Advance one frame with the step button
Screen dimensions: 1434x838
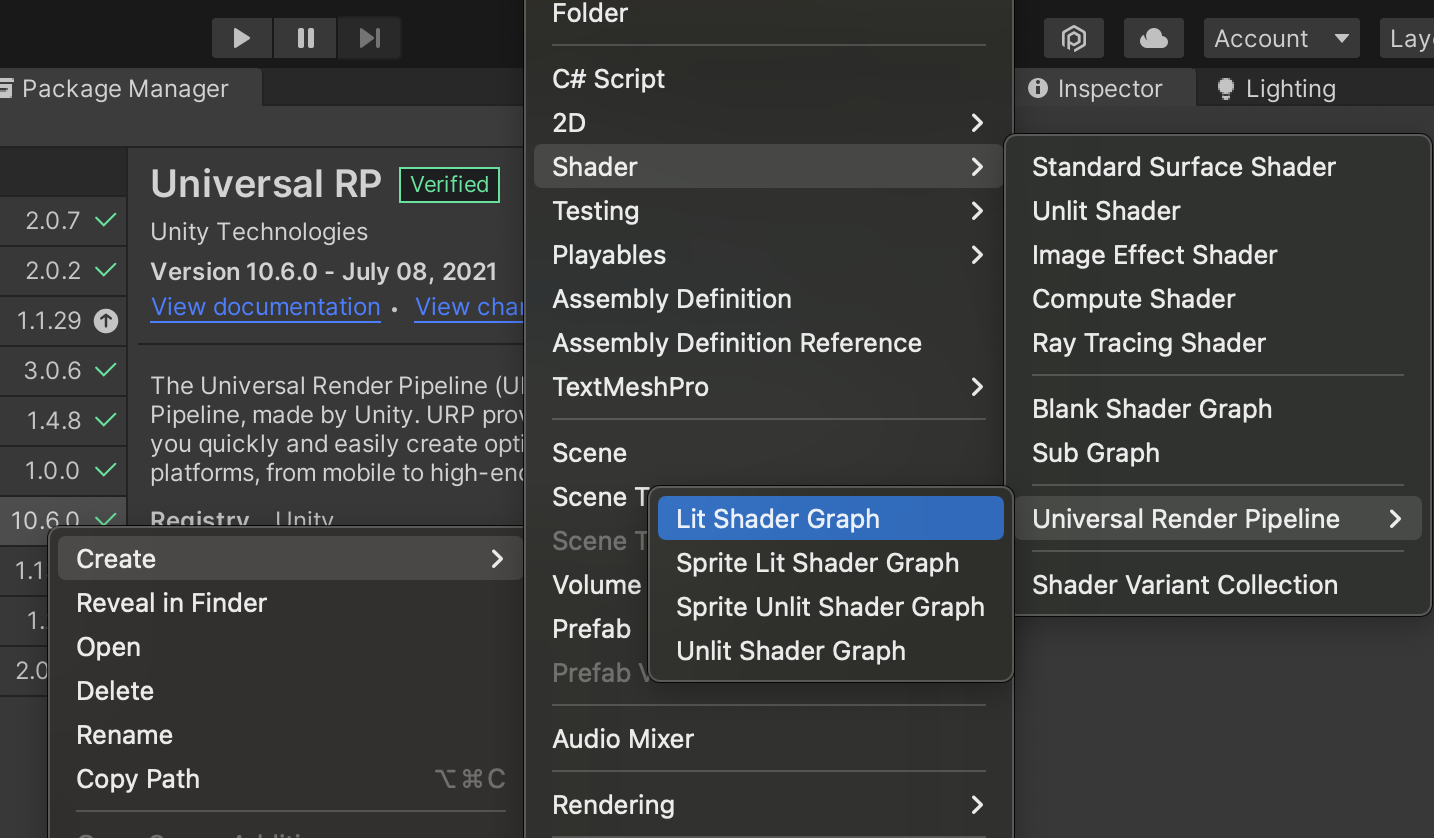click(370, 38)
